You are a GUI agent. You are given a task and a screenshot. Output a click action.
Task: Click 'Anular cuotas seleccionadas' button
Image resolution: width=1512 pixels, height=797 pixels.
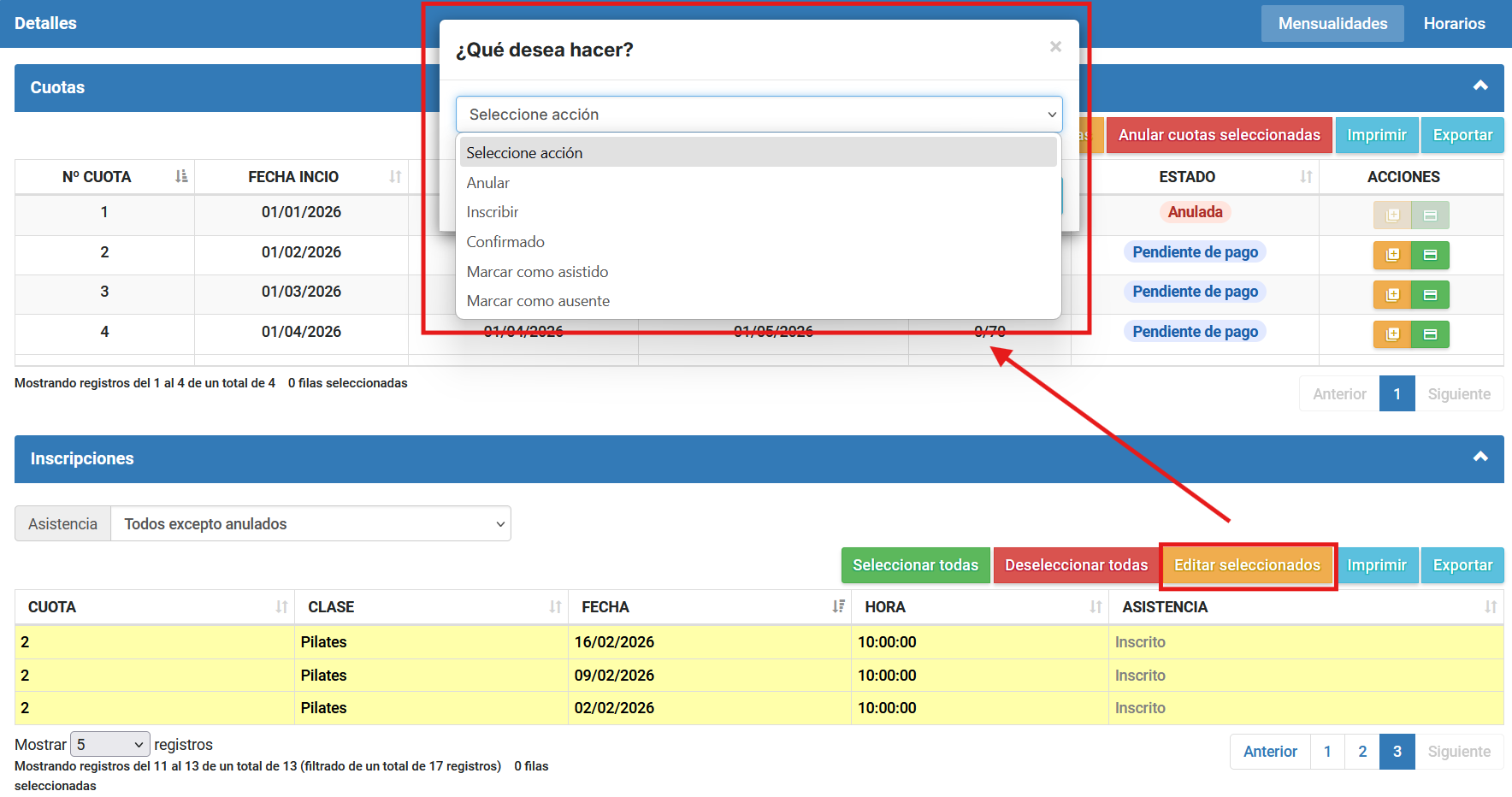1219,135
